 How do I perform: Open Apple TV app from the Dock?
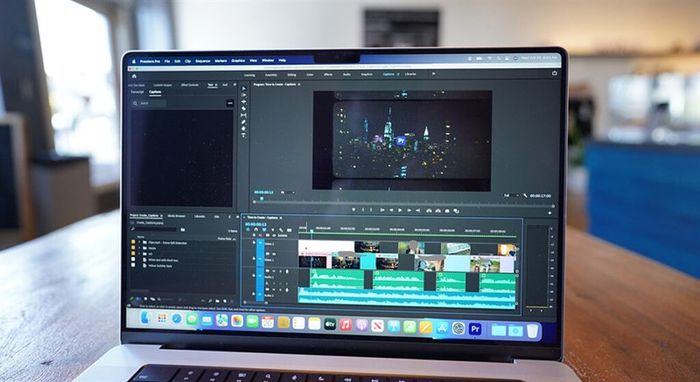pyautogui.click(x=330, y=324)
